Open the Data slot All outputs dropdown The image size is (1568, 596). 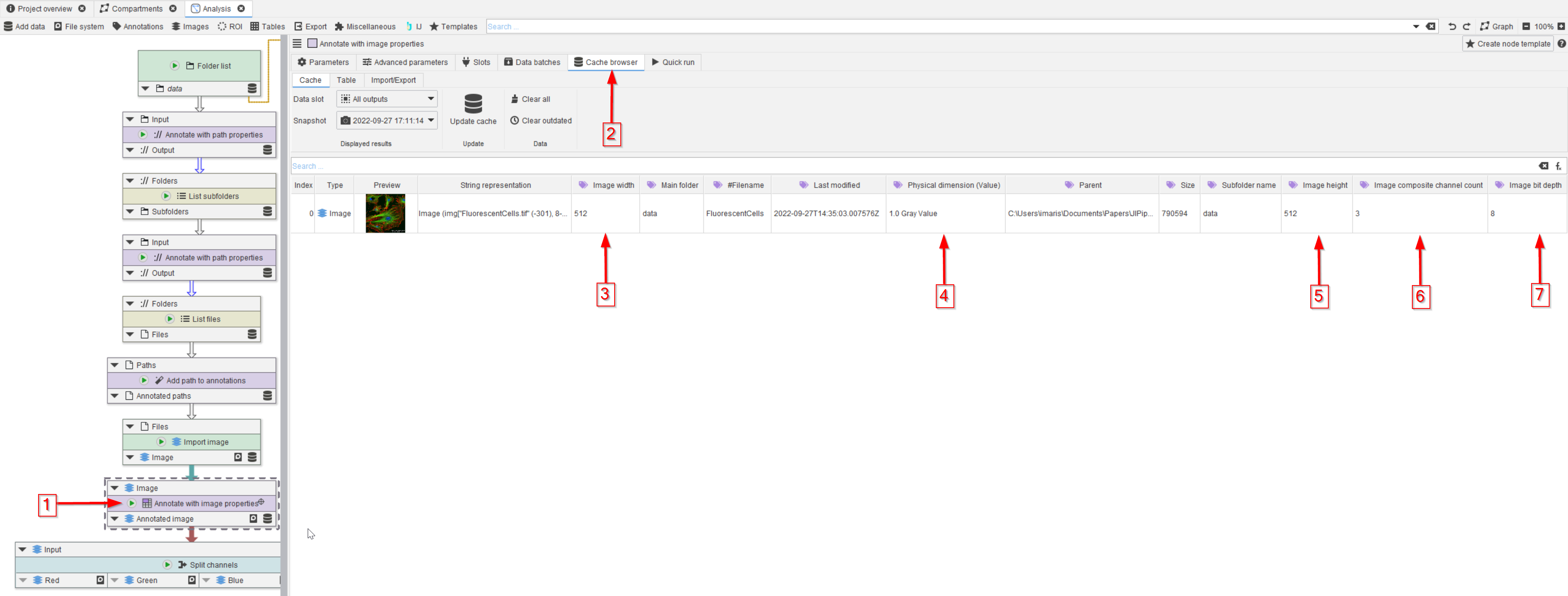387,99
